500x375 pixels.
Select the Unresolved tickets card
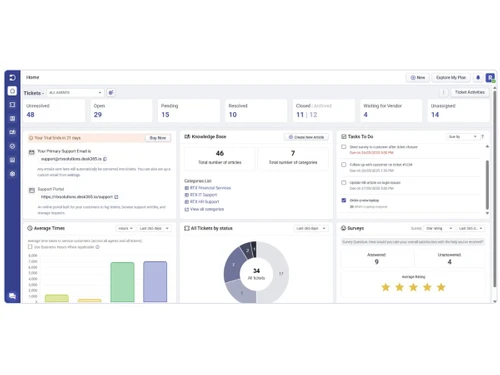click(54, 110)
